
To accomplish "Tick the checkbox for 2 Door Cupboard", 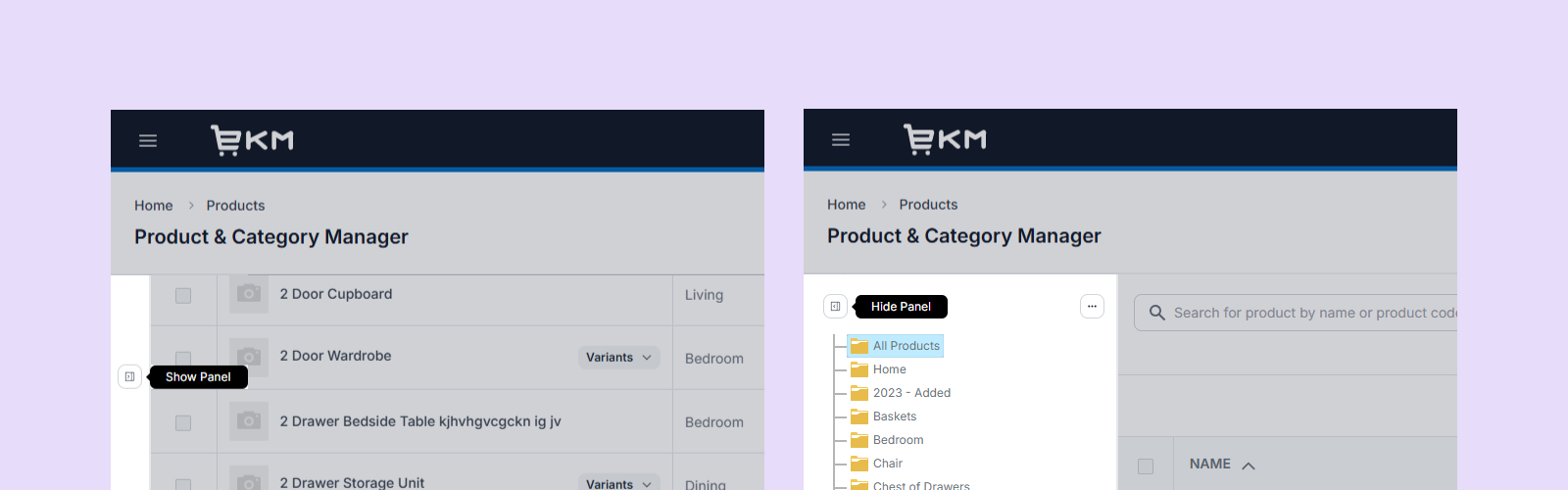I will [183, 295].
